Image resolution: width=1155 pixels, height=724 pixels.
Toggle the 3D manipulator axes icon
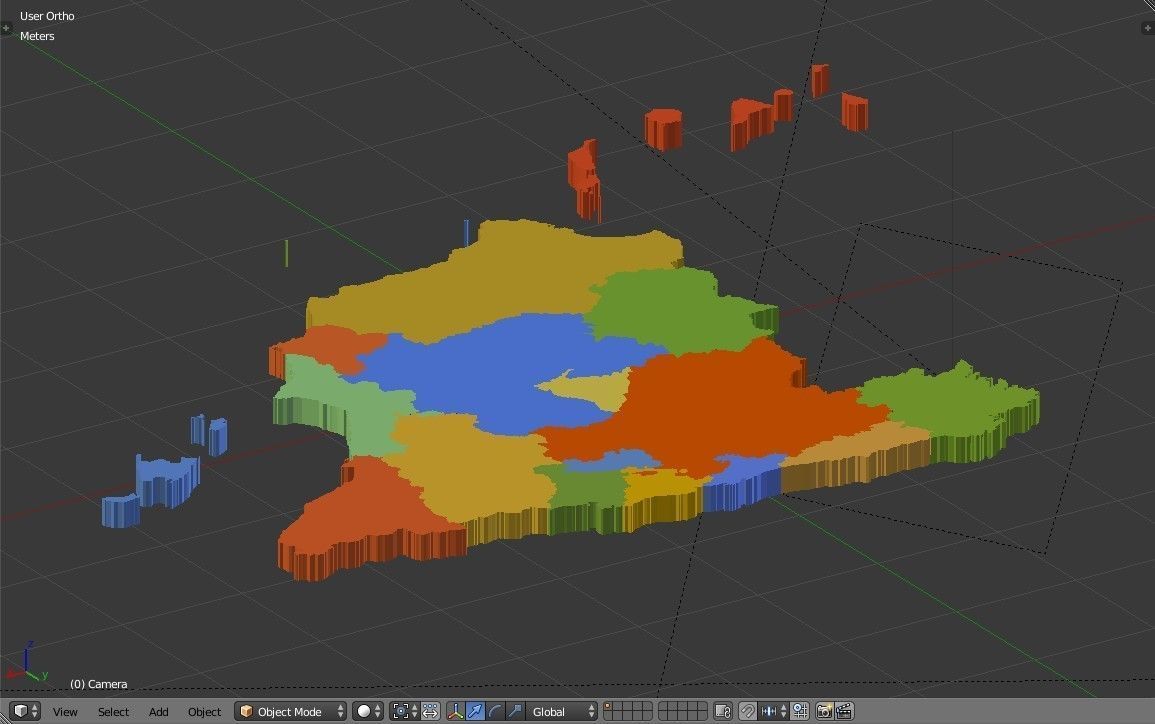click(455, 711)
